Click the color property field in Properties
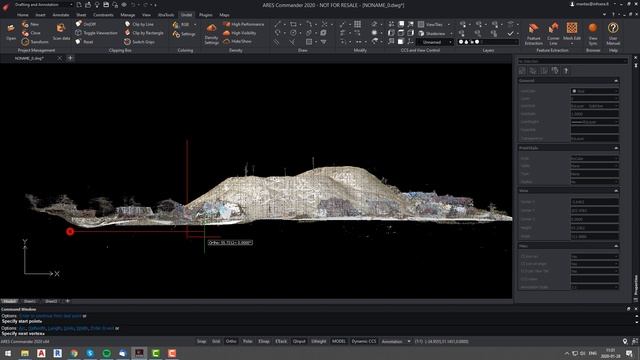This screenshot has height=360, width=640. pyautogui.click(x=594, y=91)
